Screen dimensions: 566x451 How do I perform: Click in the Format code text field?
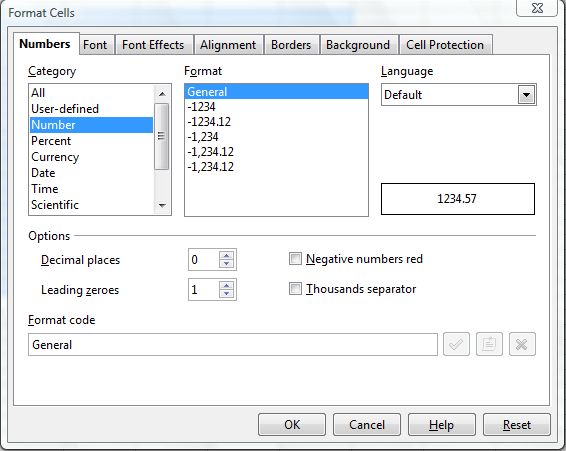click(x=233, y=344)
